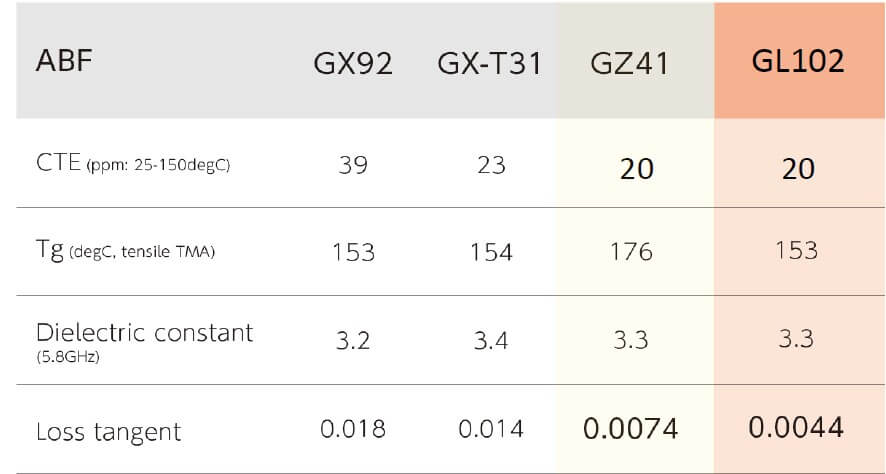Select the GX92 column header
Viewport: 886px width, 474px height.
tap(353, 64)
